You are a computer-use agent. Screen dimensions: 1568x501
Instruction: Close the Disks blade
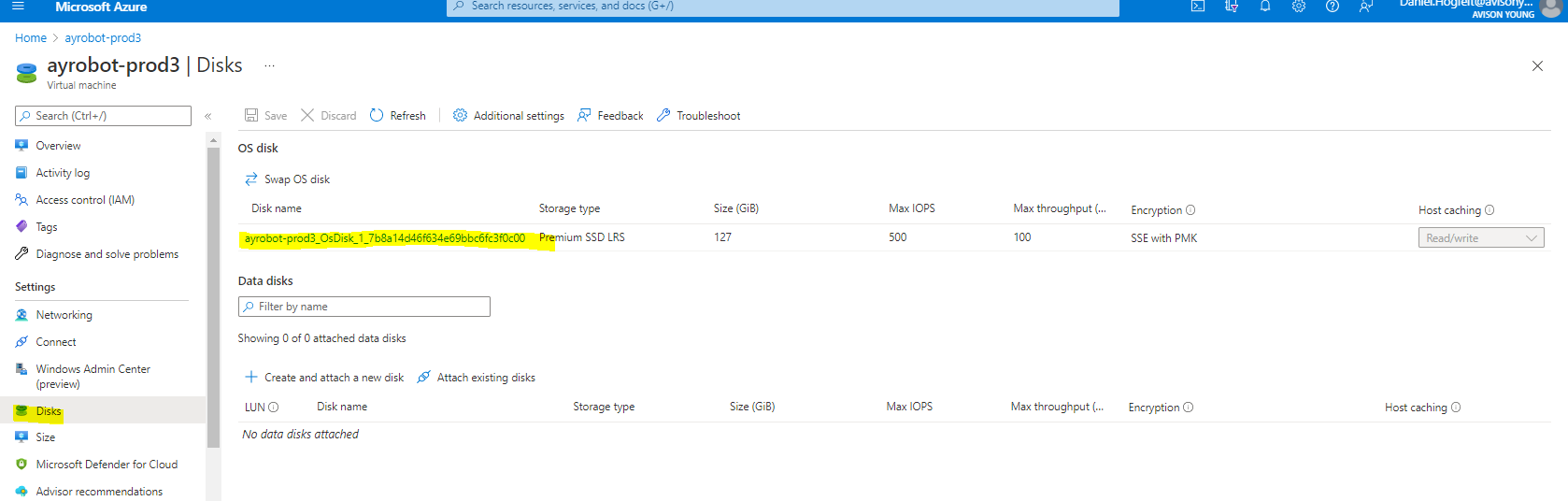click(1537, 65)
